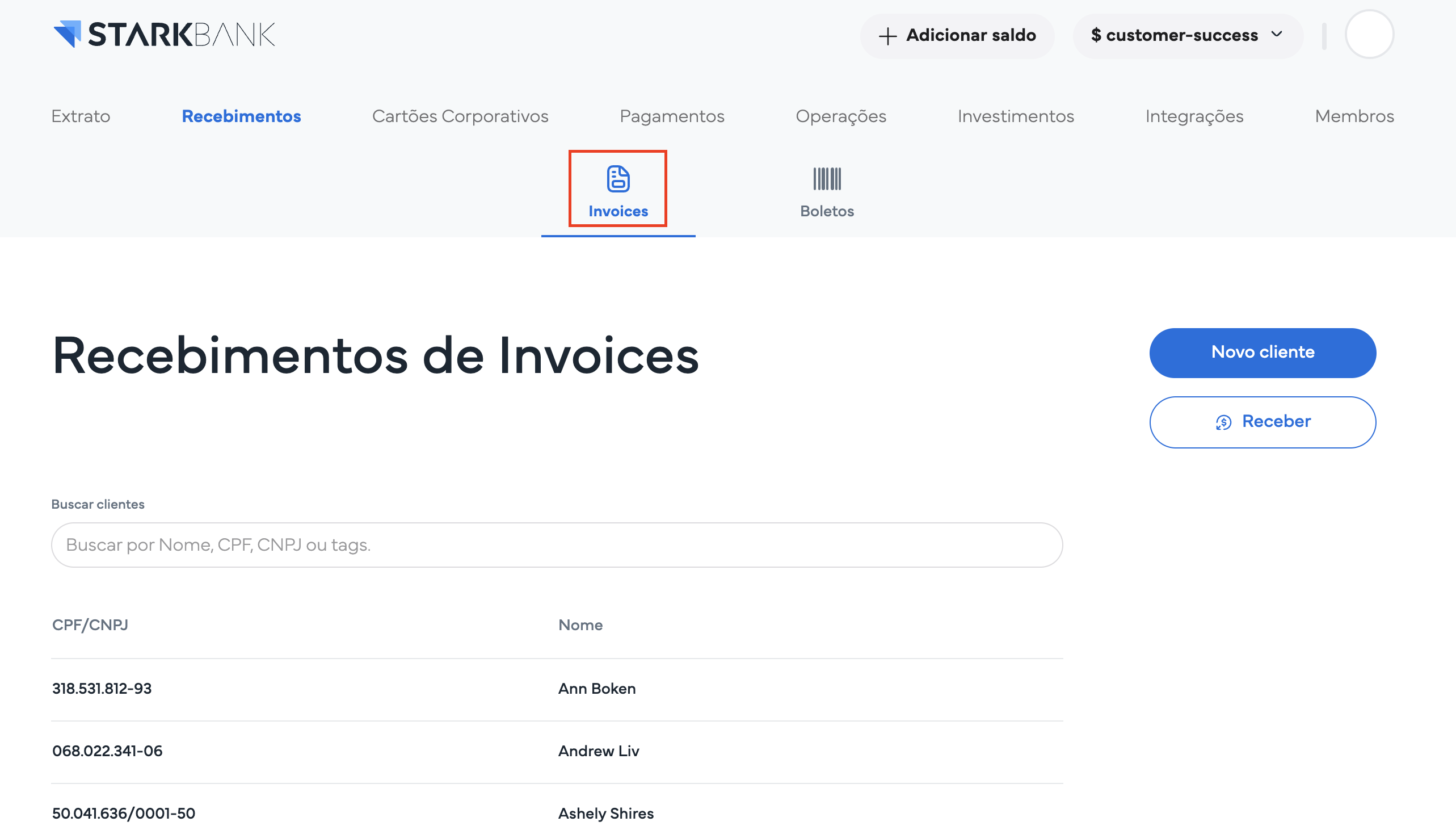
Task: Click the Stark Bank logo
Action: (164, 34)
